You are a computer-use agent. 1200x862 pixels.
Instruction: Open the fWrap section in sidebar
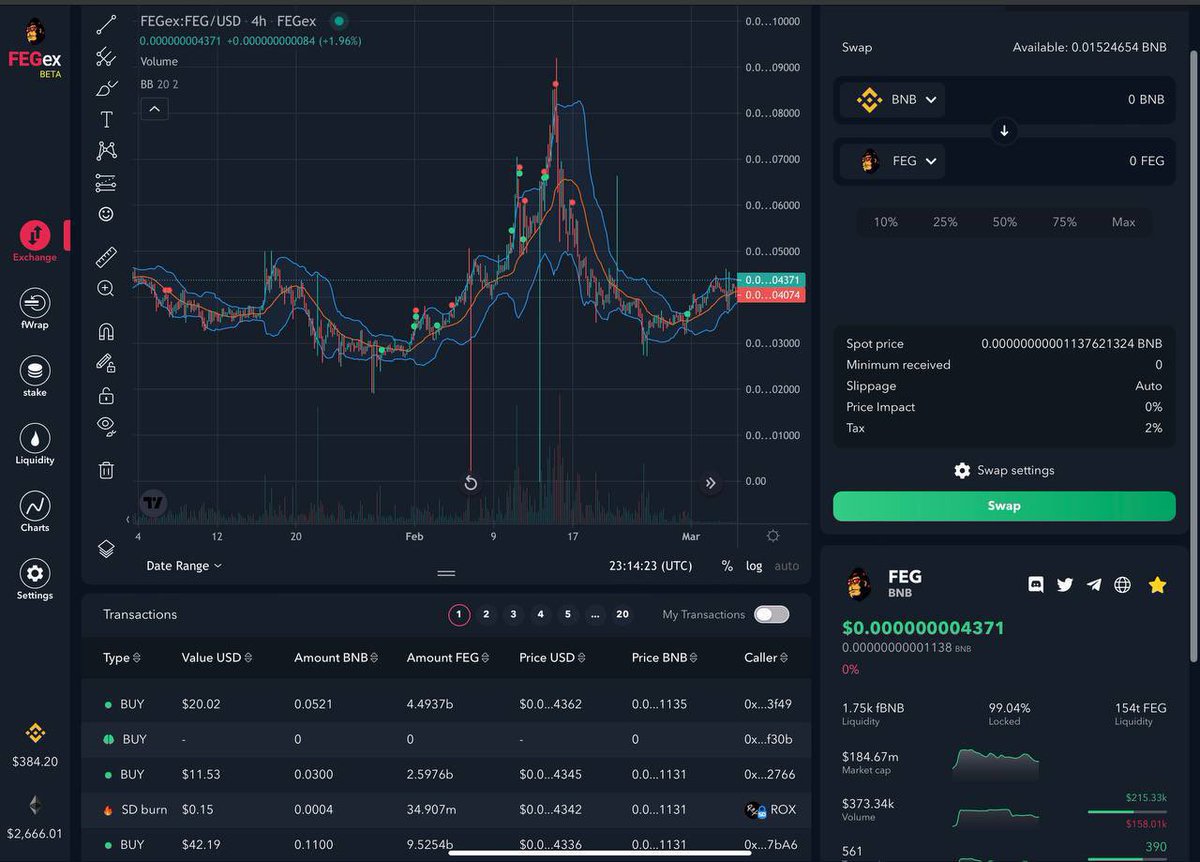point(35,309)
